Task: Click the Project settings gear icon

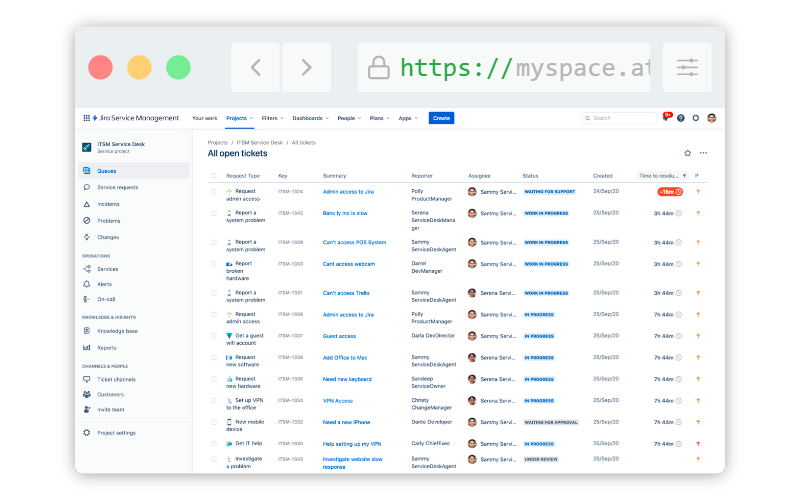Action: pyautogui.click(x=87, y=433)
